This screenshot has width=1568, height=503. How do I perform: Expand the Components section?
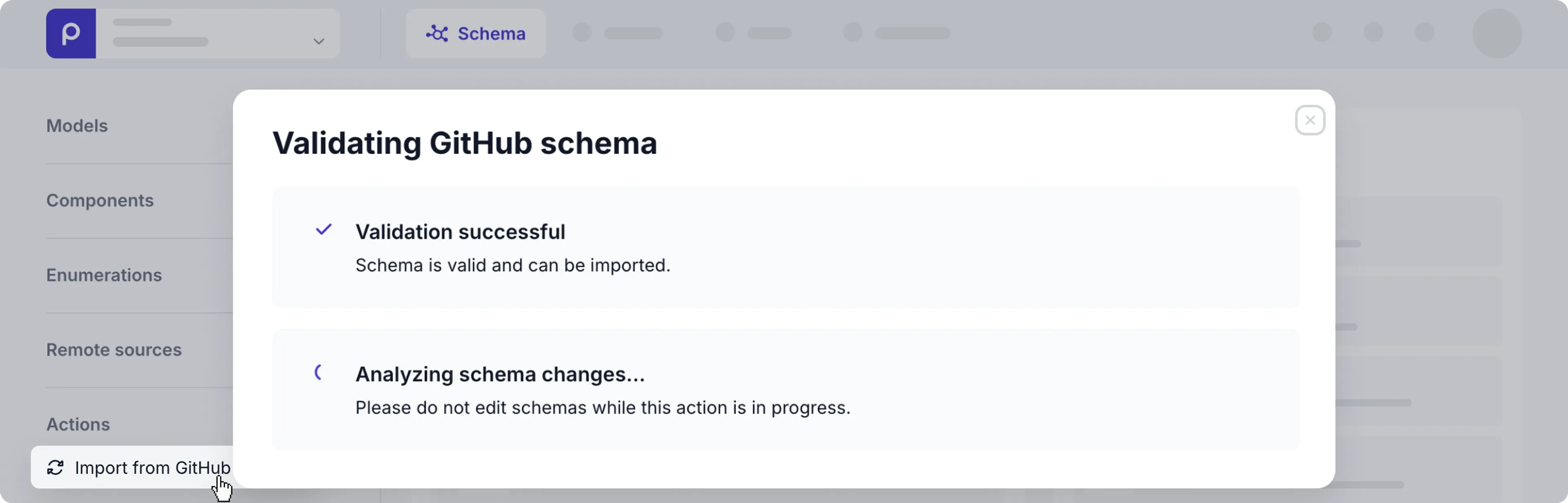(100, 200)
